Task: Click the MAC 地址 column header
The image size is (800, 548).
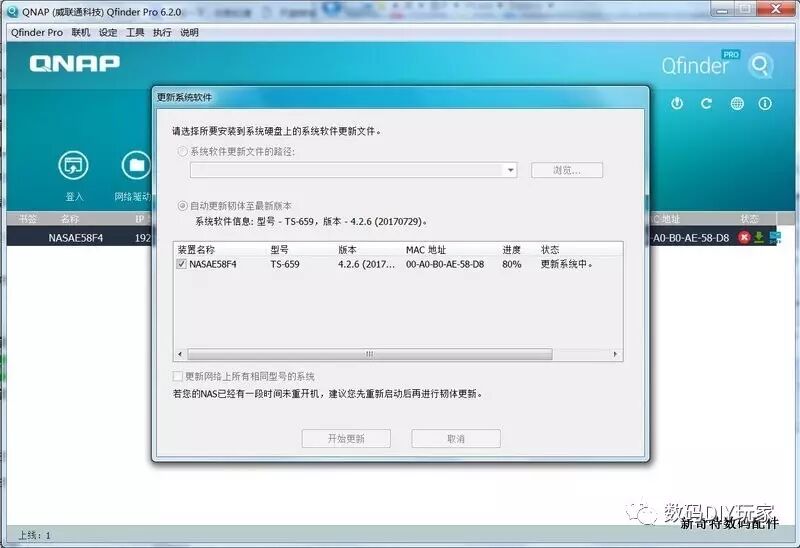Action: click(426, 250)
